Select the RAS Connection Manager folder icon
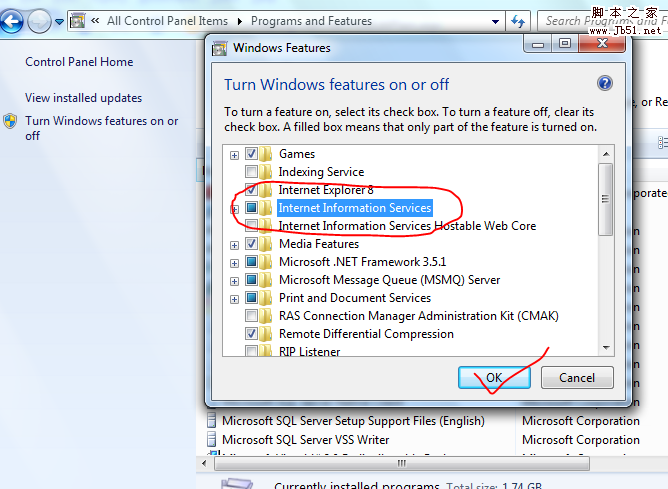668x489 pixels. [265, 316]
